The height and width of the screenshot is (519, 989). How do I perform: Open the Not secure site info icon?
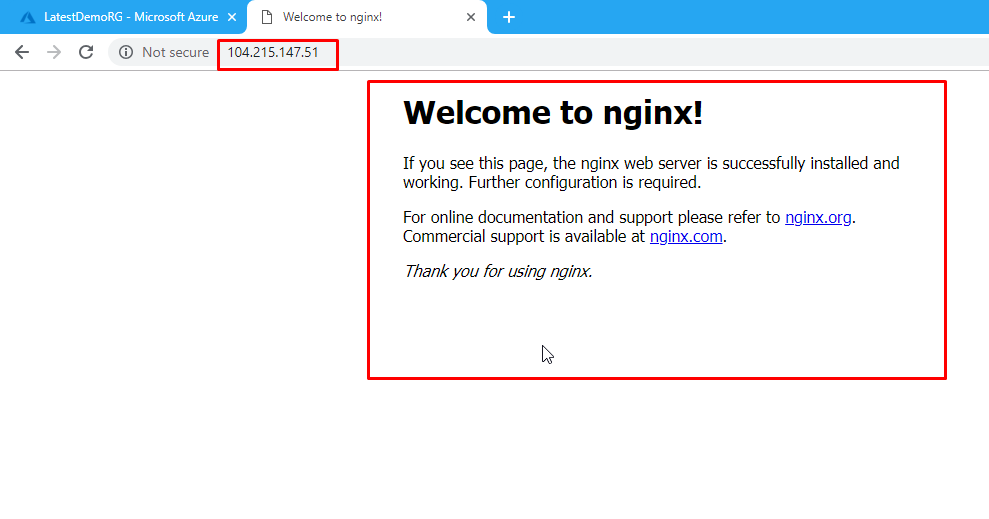pyautogui.click(x=126, y=52)
